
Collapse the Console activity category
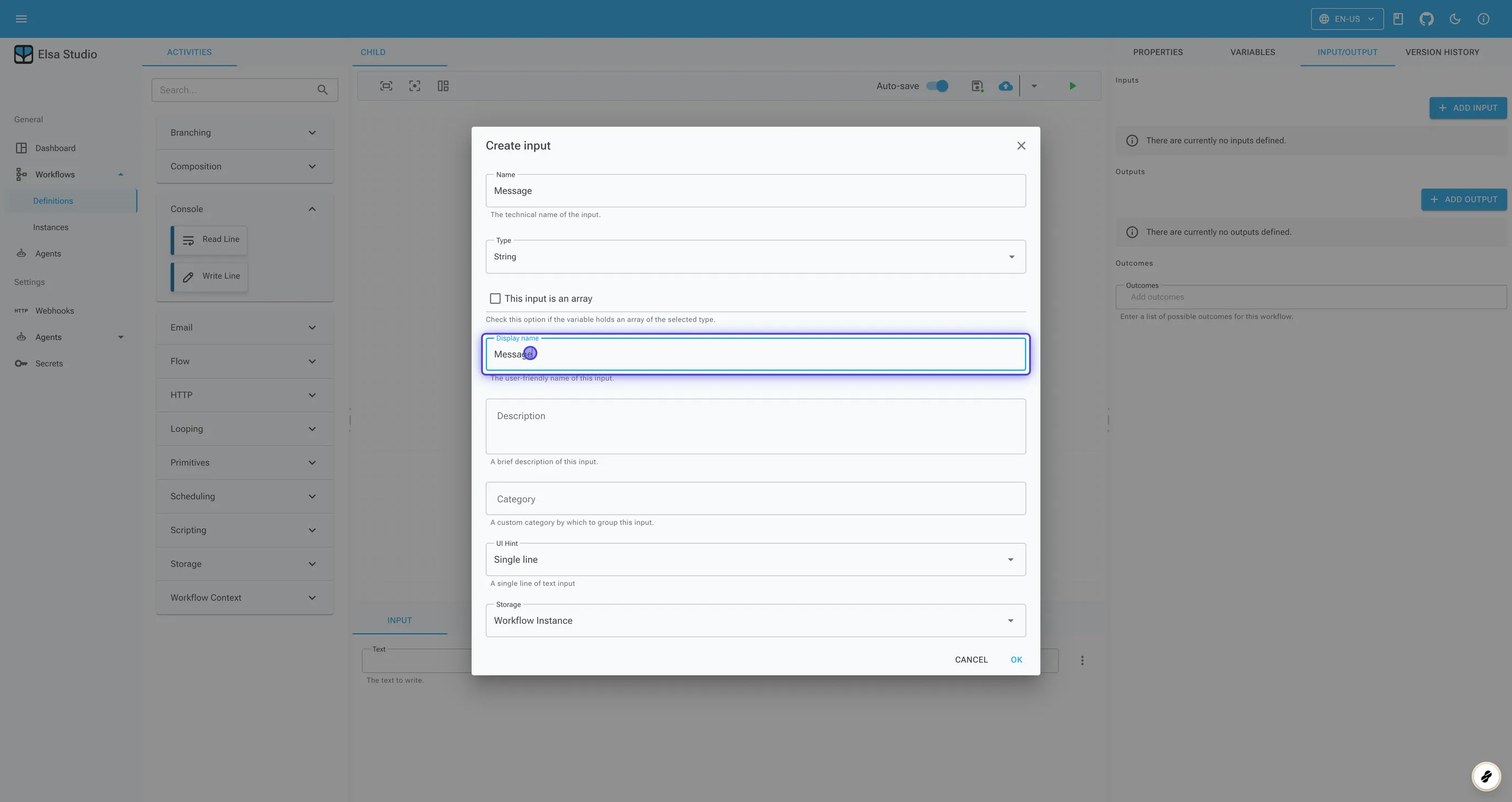[x=244, y=209]
